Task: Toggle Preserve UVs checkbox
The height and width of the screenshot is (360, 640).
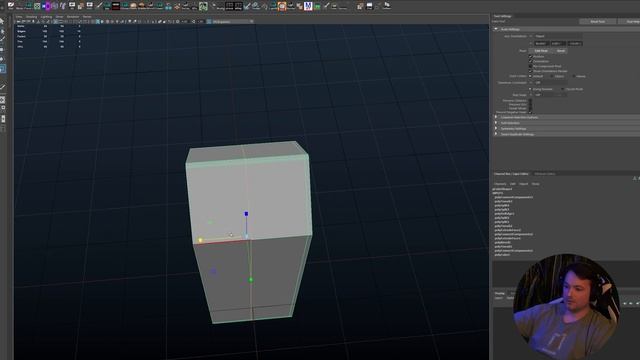Action: [x=530, y=104]
